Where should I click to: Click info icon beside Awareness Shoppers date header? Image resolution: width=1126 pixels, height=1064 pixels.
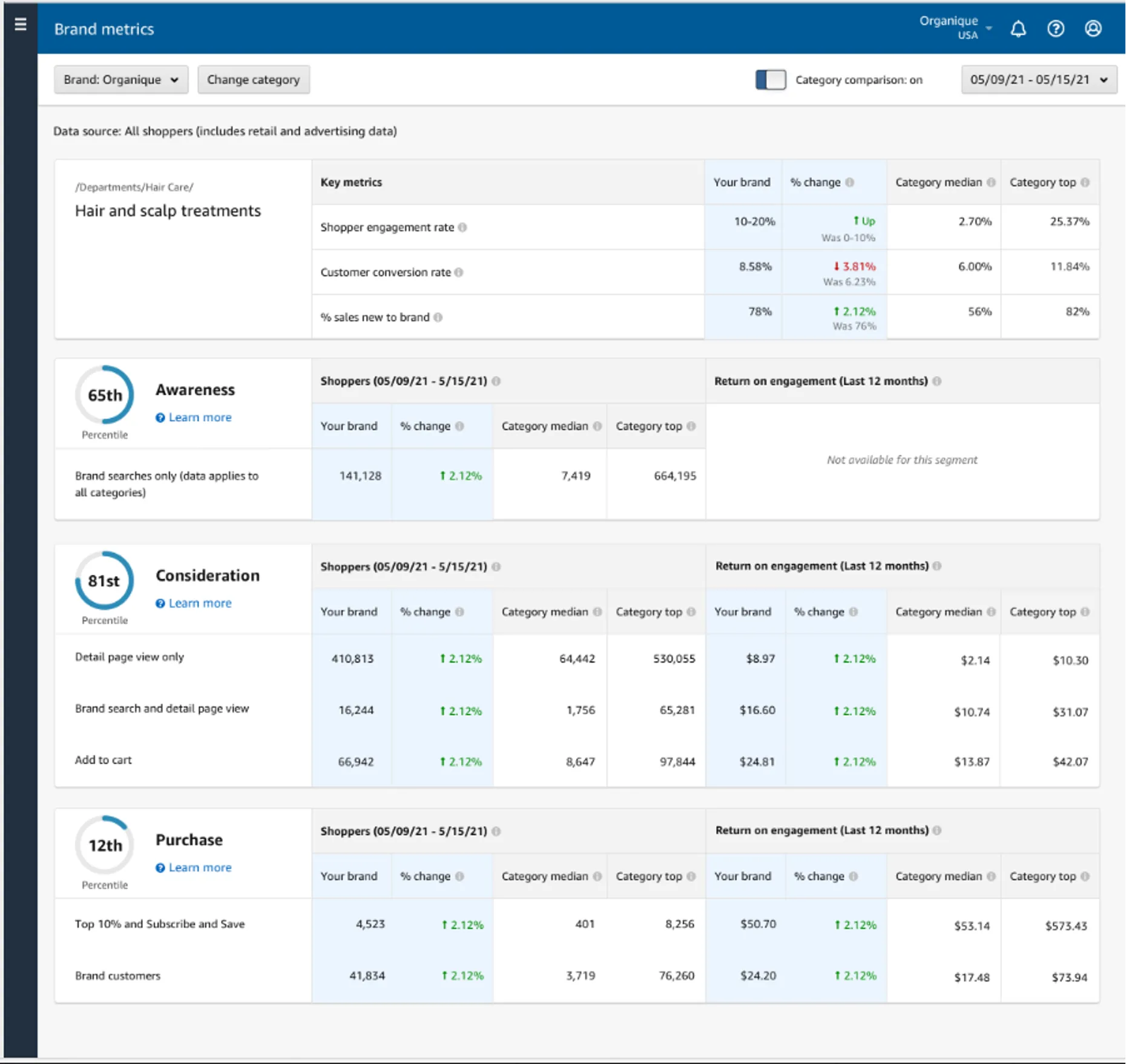496,381
